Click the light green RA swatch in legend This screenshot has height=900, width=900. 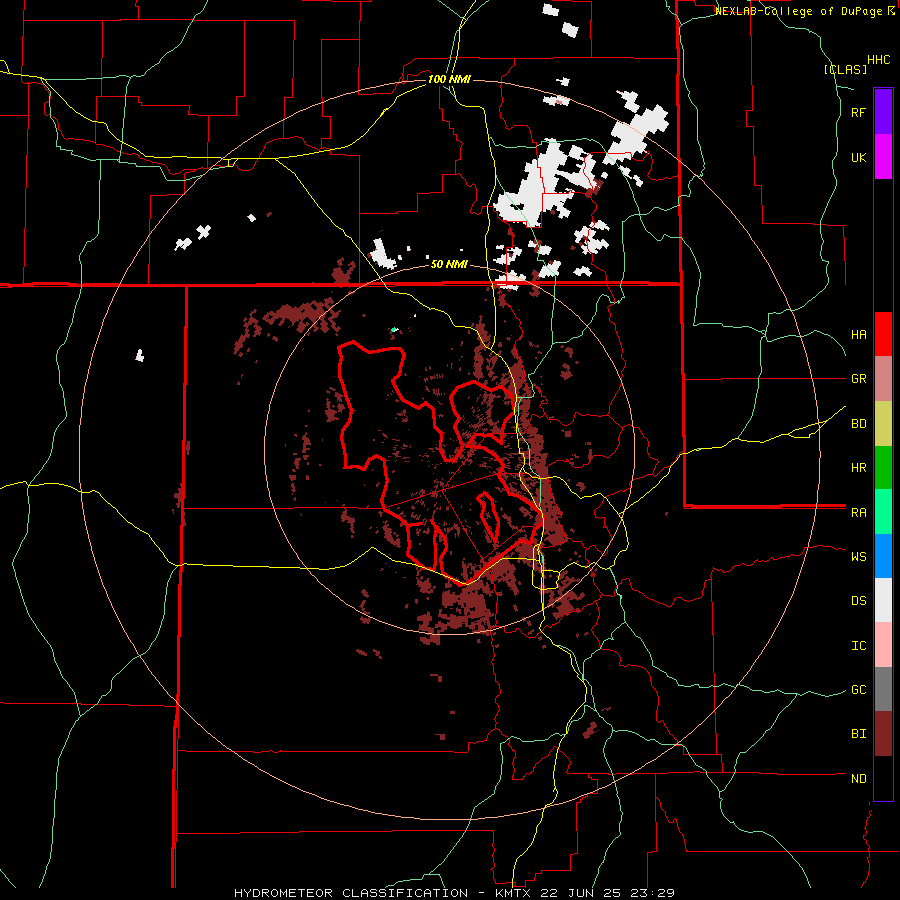tap(883, 512)
